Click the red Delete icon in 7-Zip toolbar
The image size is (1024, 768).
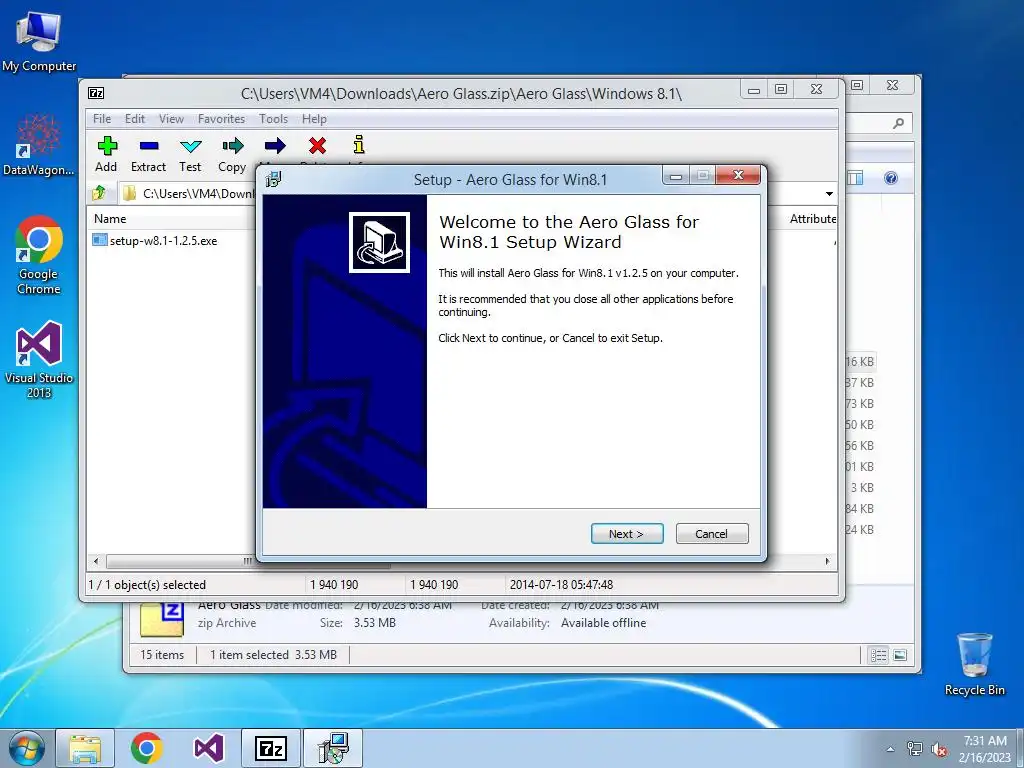(317, 146)
